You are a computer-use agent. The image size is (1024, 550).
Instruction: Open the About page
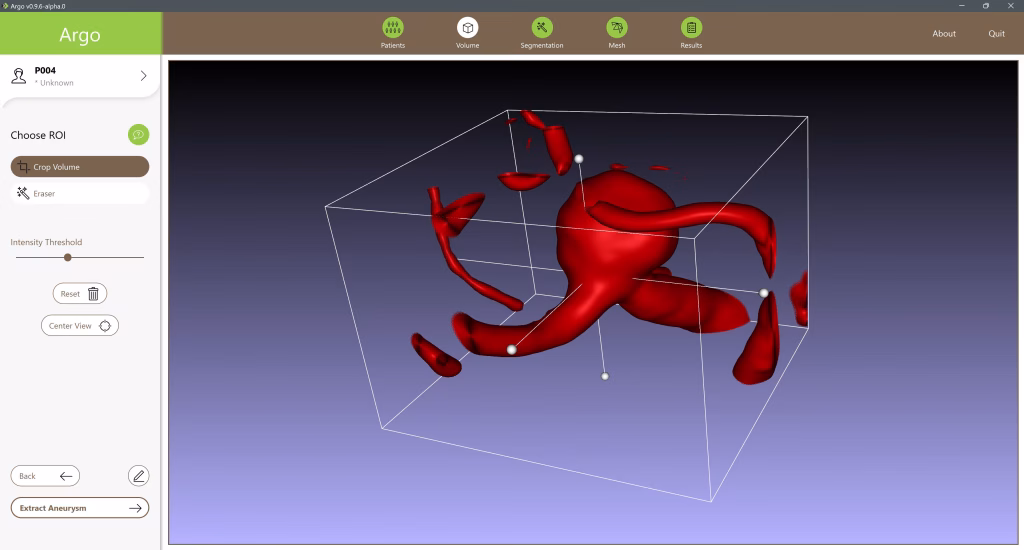944,34
